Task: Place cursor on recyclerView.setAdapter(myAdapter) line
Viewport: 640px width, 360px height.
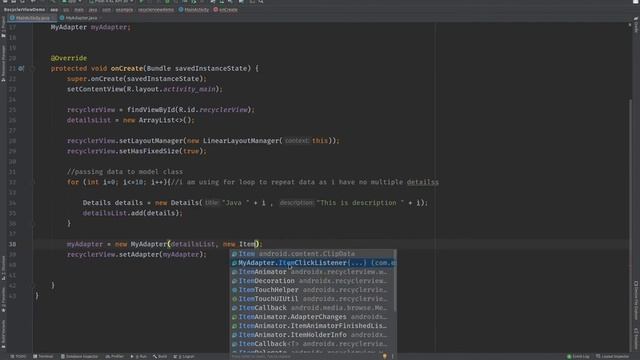Action: tap(137, 254)
